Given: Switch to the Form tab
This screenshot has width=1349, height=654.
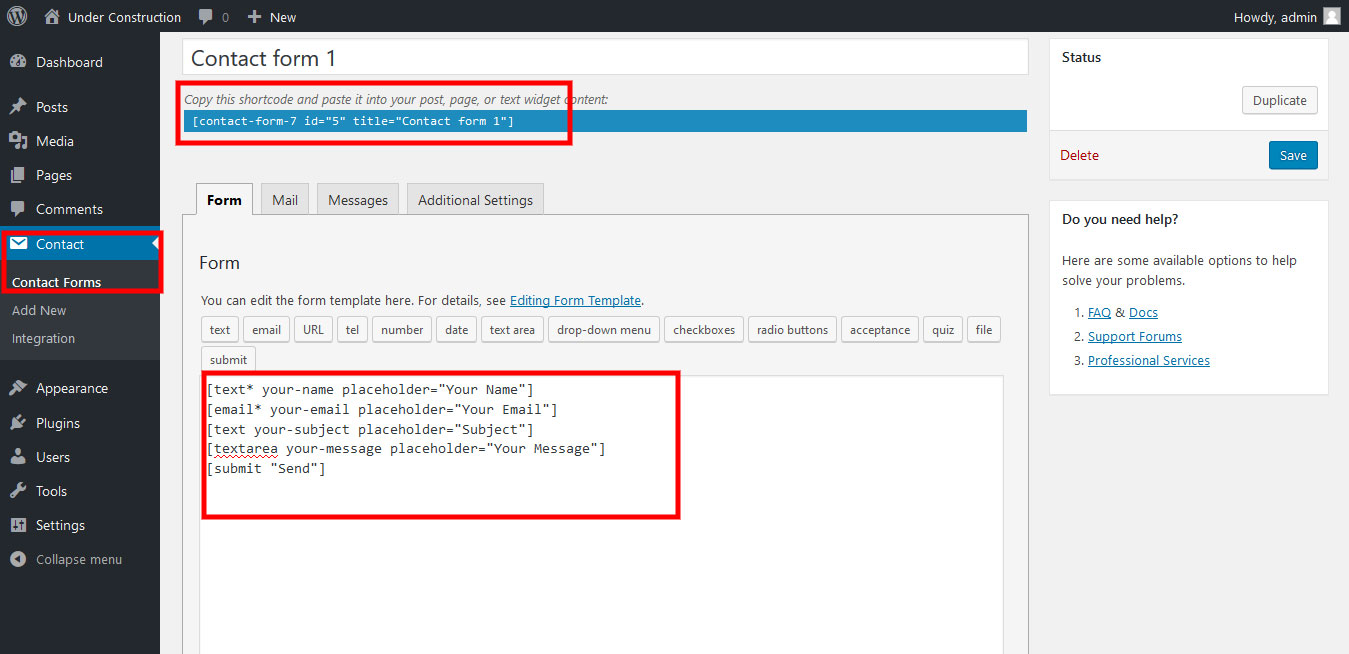Looking at the screenshot, I should pos(224,199).
